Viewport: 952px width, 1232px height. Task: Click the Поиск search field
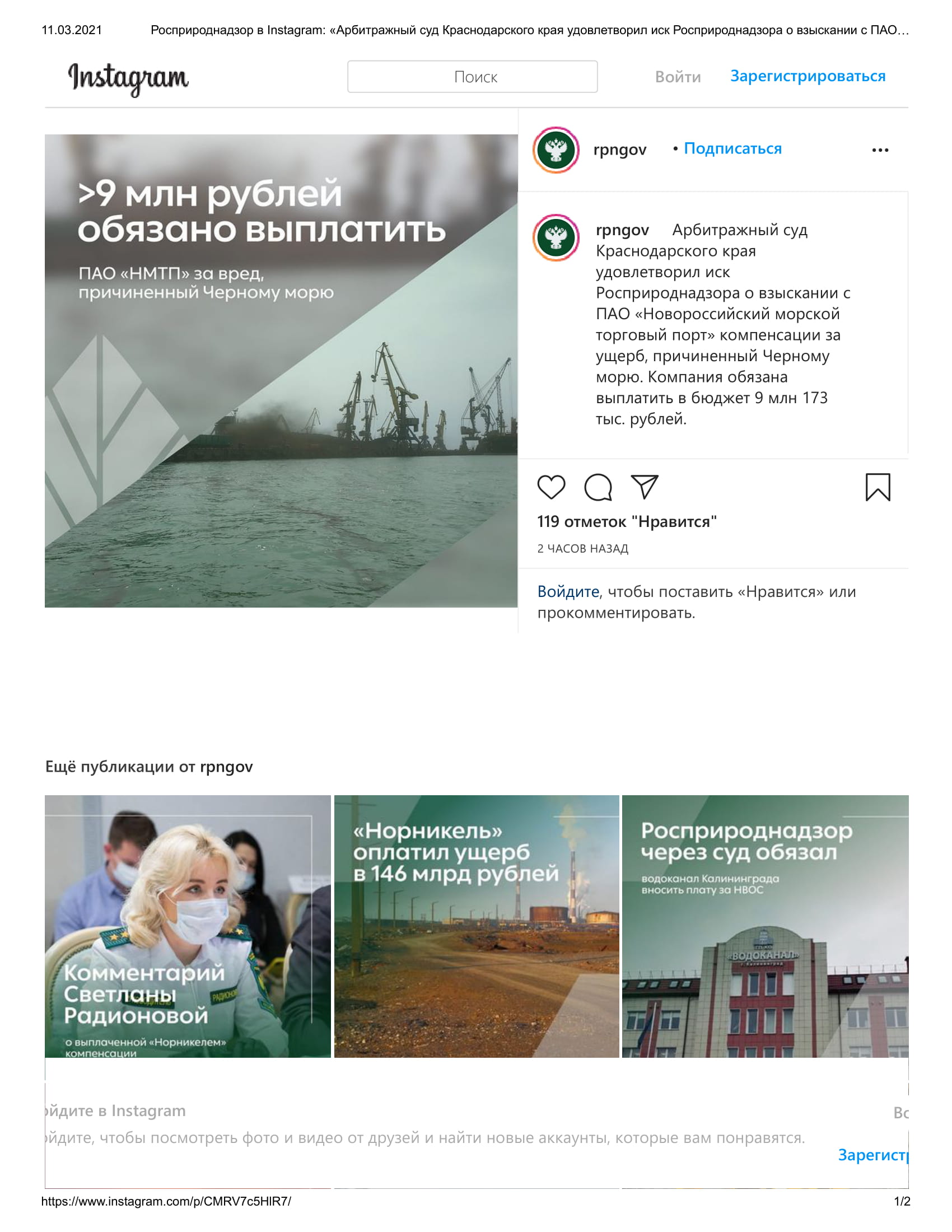[x=473, y=77]
